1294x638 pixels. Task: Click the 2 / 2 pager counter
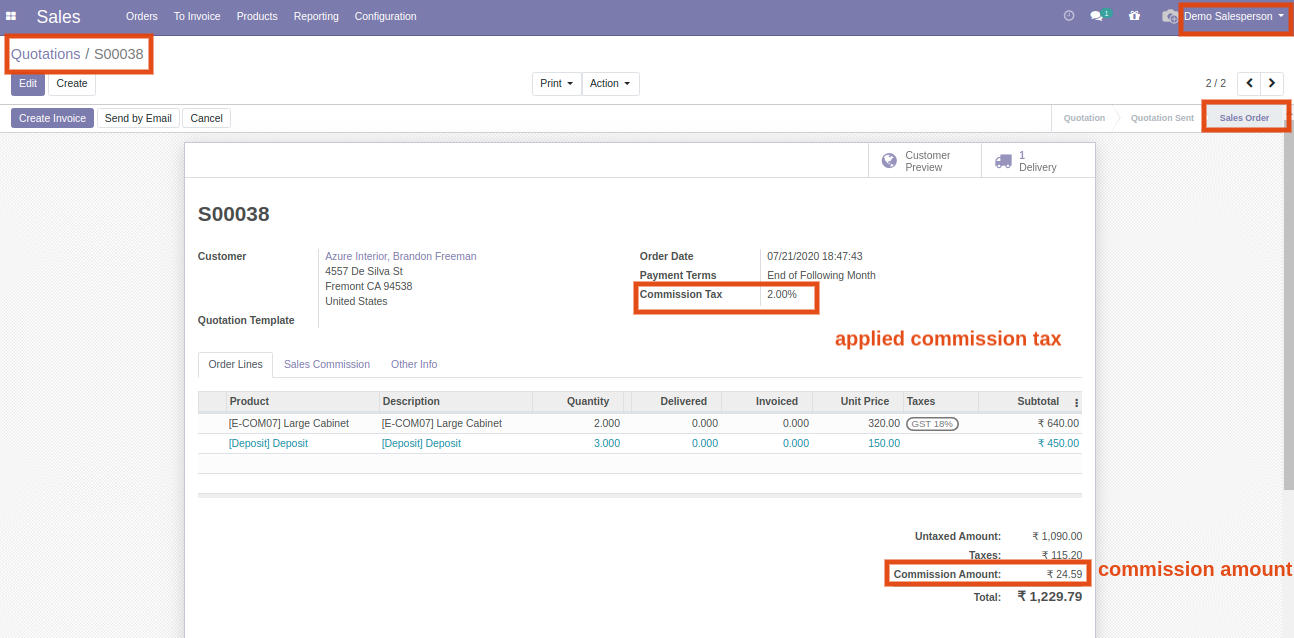(x=1215, y=84)
